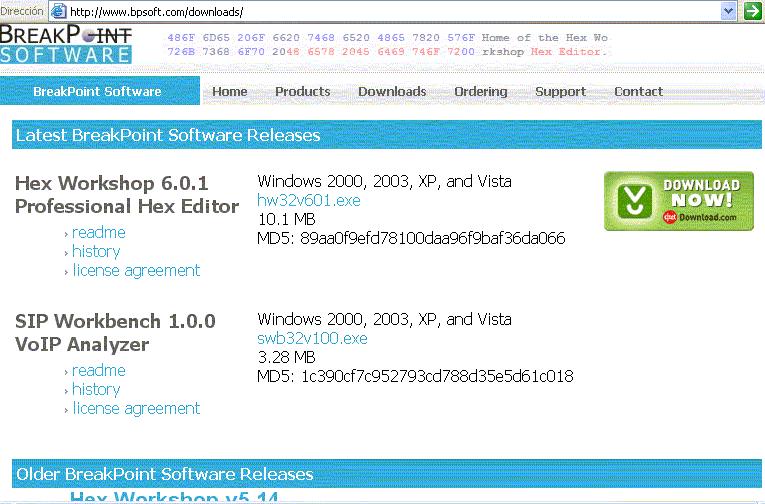Open the Support menu item
The height and width of the screenshot is (504, 765).
coord(561,91)
